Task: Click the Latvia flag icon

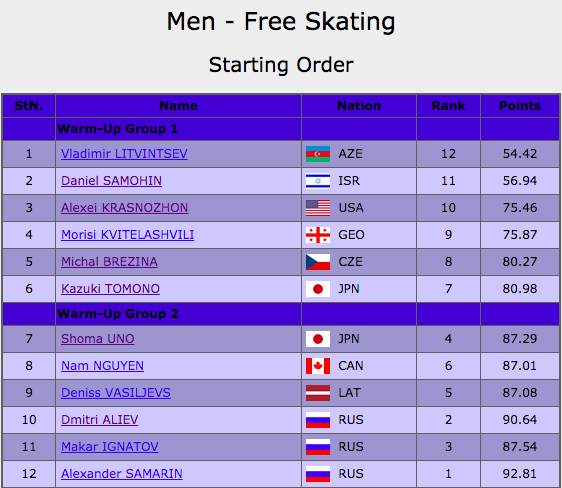Action: (318, 393)
